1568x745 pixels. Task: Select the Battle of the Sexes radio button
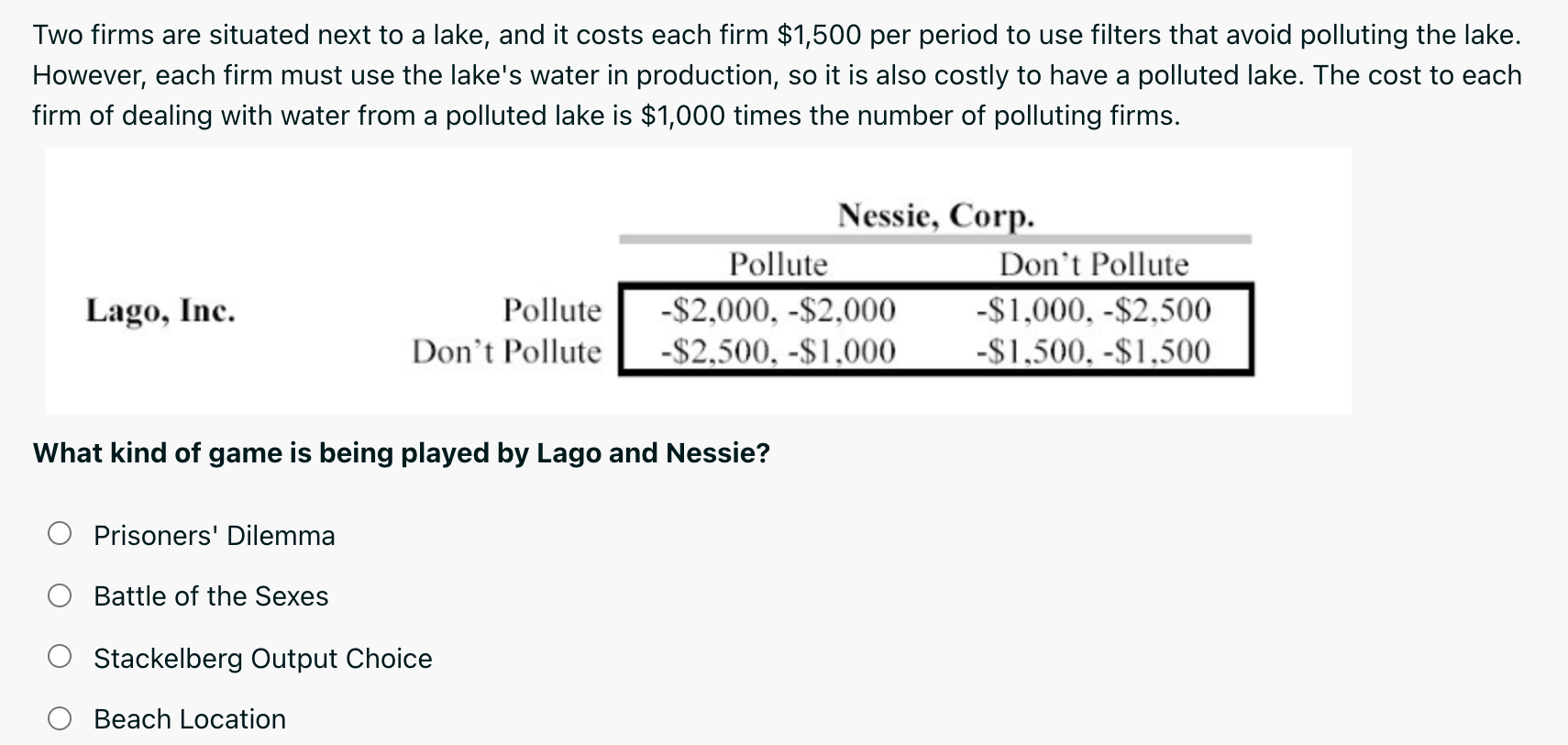61,596
